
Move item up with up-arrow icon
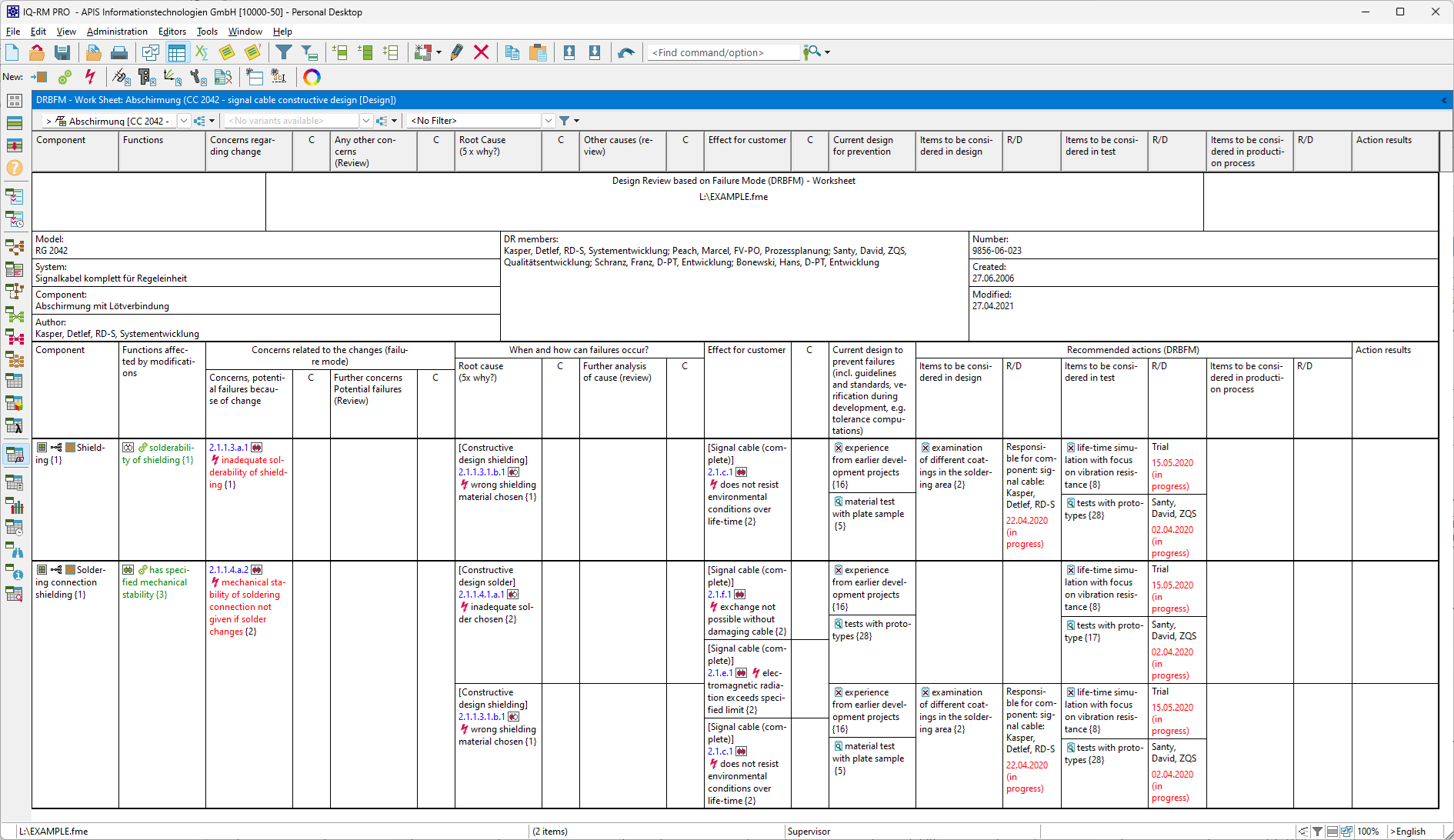click(569, 52)
